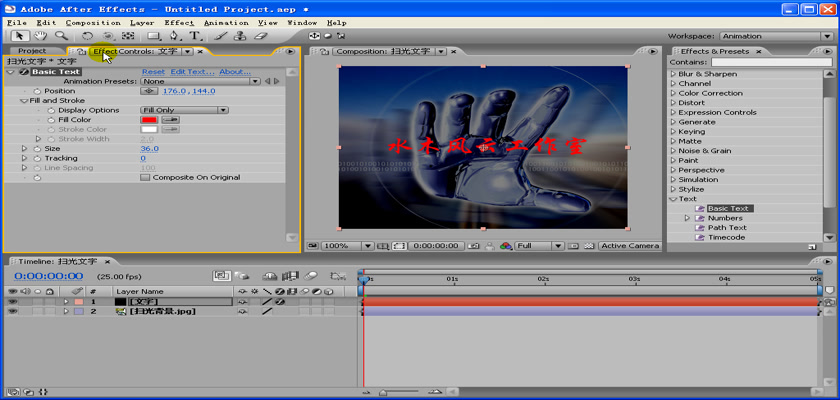Click the white Stroke Color swatch
Image resolution: width=840 pixels, height=400 pixels.
click(x=149, y=130)
